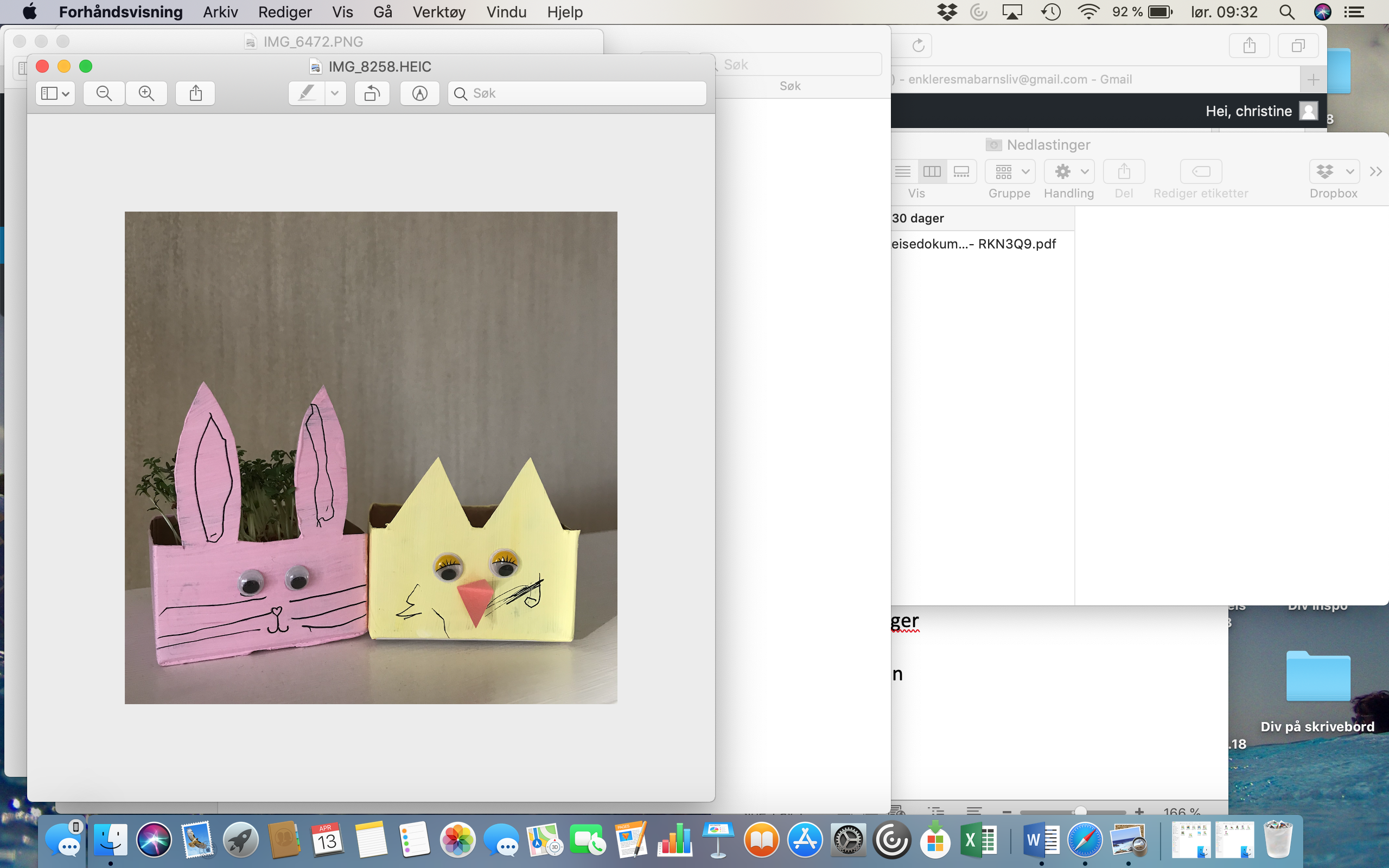Click the zoom out magnifier button
This screenshot has width=1389, height=868.
tap(104, 93)
